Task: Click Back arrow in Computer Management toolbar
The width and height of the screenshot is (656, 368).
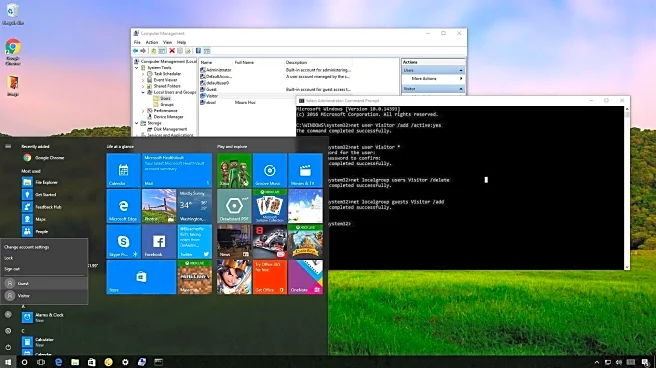Action: click(136, 51)
